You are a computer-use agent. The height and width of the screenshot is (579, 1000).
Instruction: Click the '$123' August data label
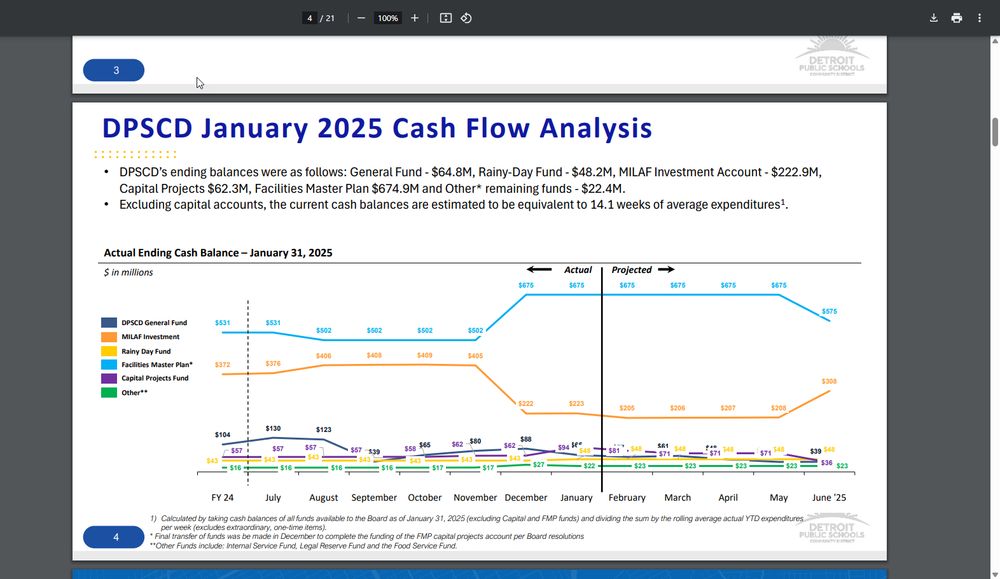click(323, 430)
